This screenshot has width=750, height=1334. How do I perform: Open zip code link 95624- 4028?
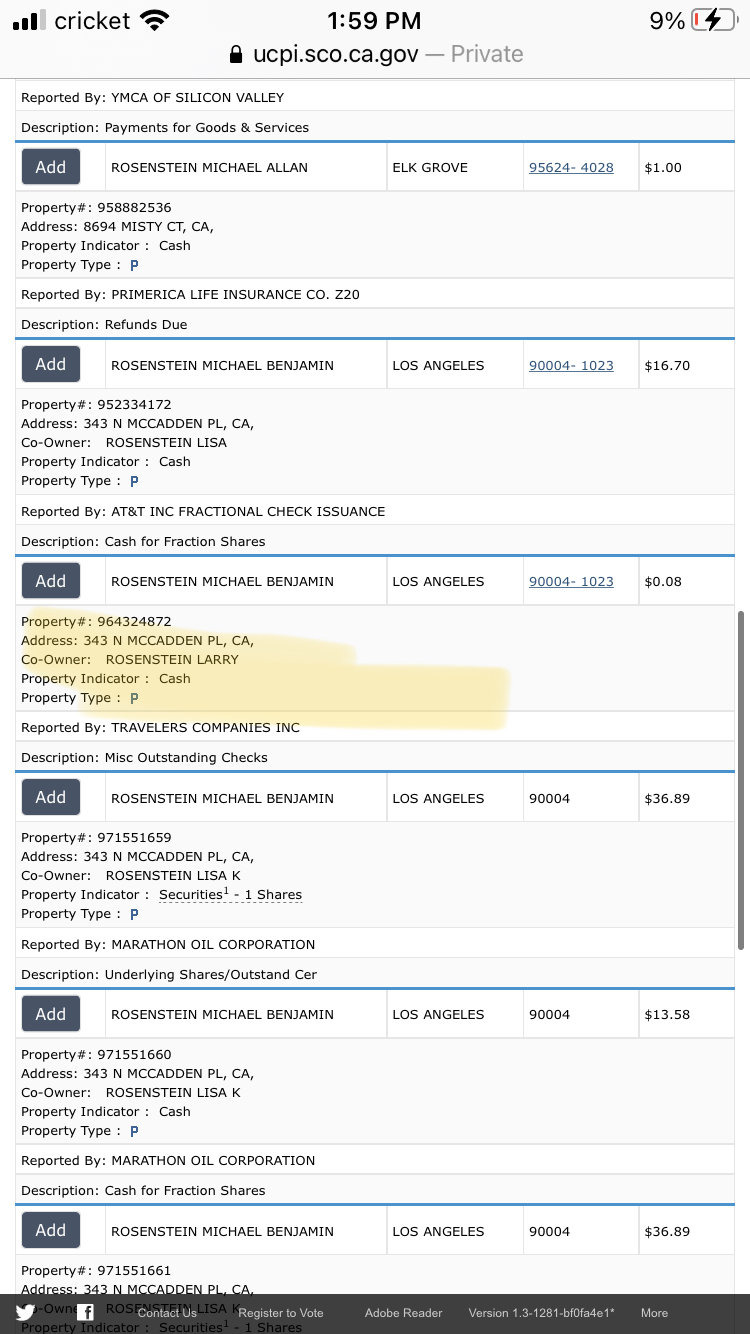coord(571,168)
